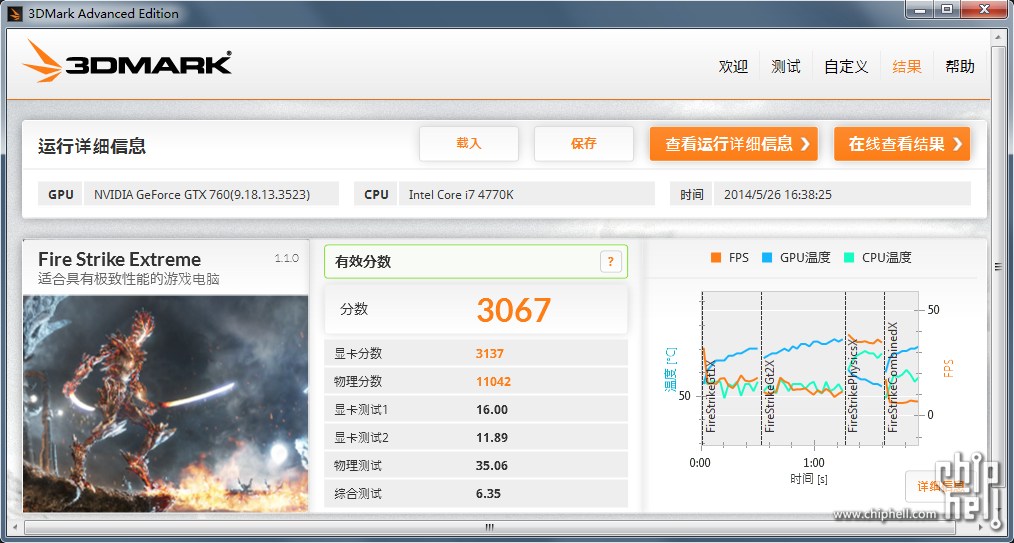Click the 综合测试 value 6.35
Image resolution: width=1014 pixels, height=543 pixels.
point(488,494)
